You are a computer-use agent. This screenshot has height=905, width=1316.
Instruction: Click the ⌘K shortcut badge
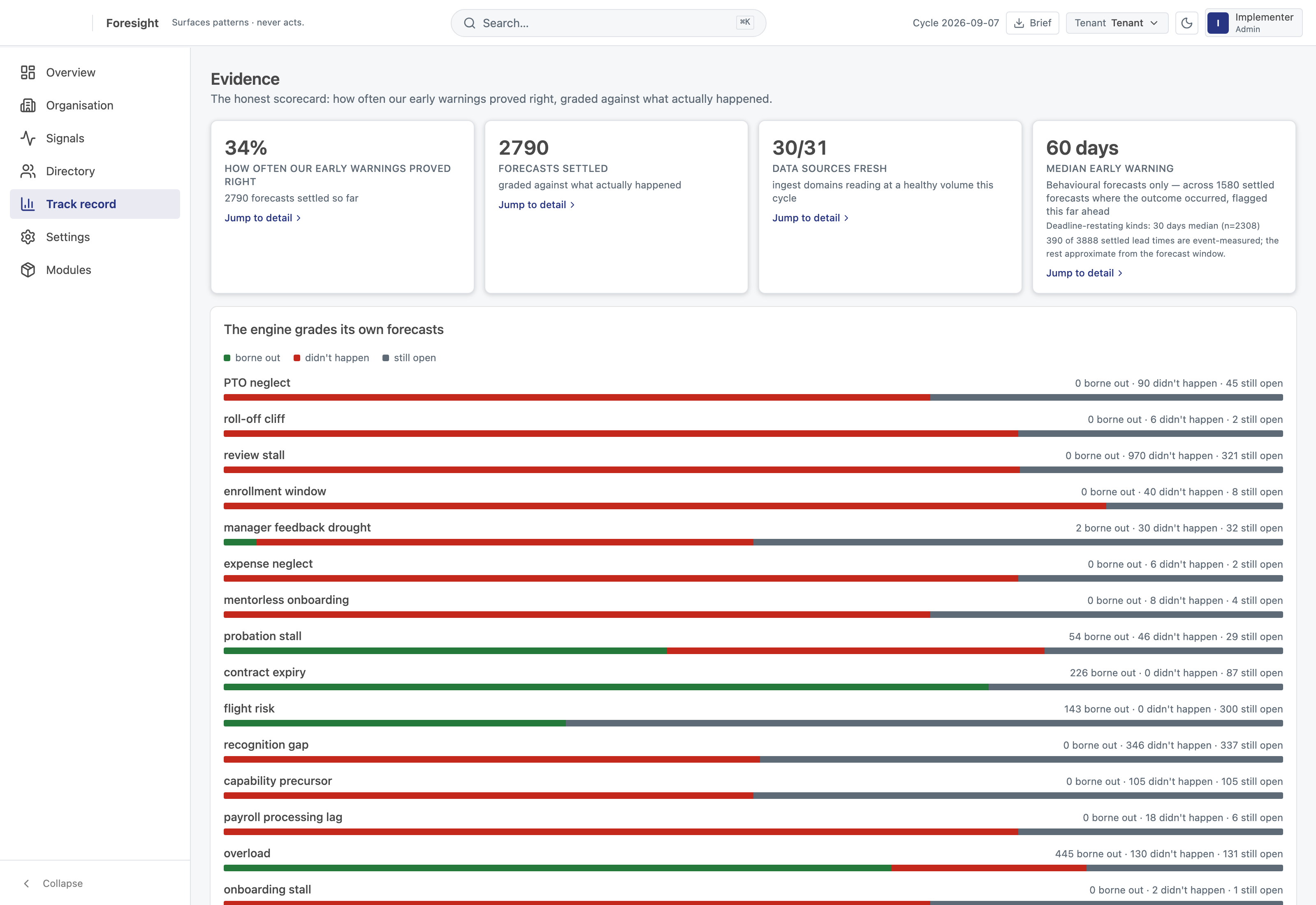point(745,22)
